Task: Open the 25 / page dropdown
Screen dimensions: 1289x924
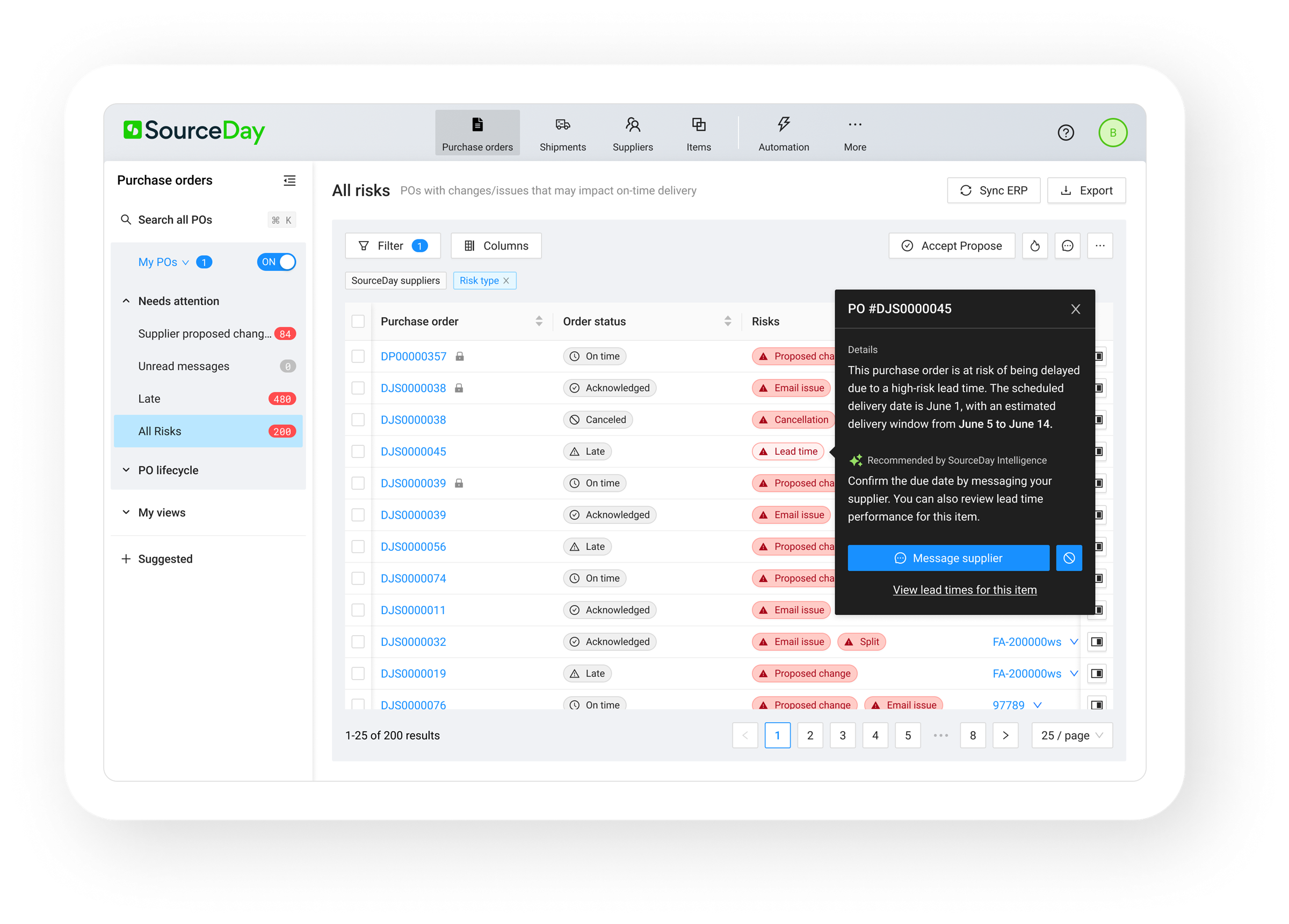Action: [1071, 736]
